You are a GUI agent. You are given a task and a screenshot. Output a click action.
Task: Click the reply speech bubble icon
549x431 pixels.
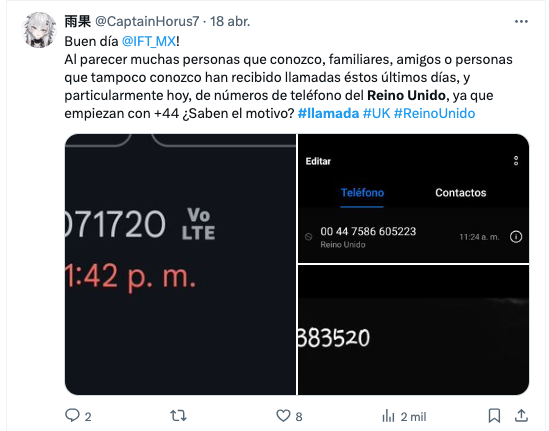pyautogui.click(x=72, y=416)
